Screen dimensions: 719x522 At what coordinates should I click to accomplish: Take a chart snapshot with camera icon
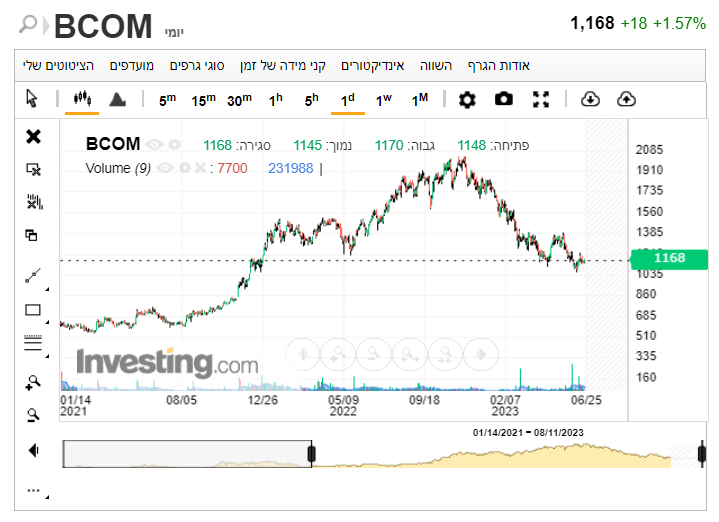tap(504, 99)
